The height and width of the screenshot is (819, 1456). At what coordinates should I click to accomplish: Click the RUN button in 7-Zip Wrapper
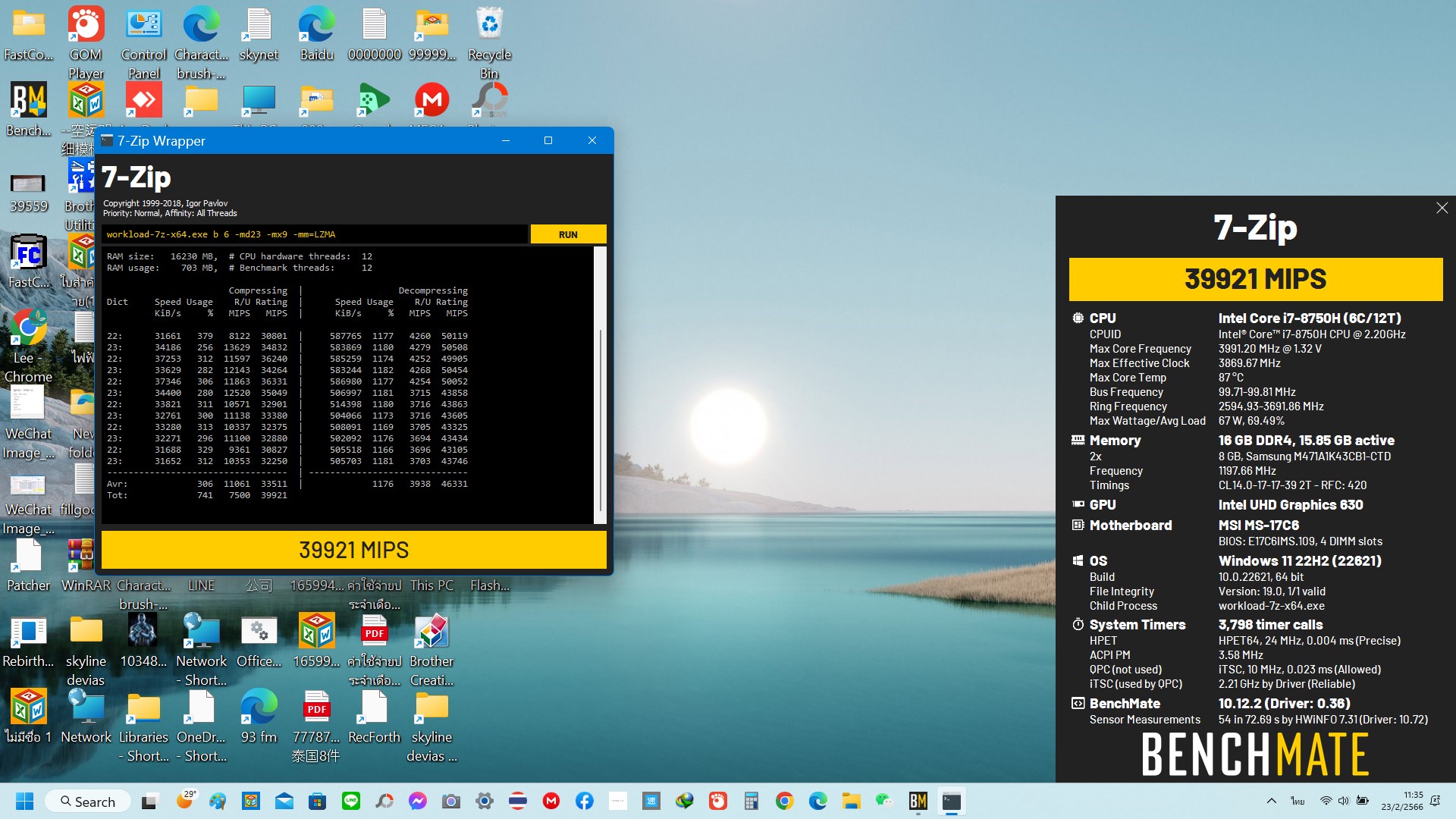point(568,234)
